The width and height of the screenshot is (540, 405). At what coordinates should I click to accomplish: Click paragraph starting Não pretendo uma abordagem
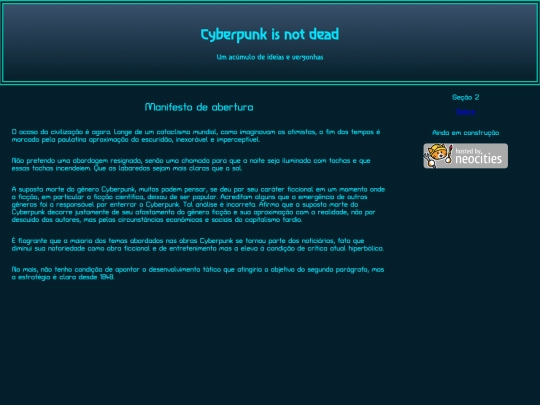pyautogui.click(x=191, y=164)
